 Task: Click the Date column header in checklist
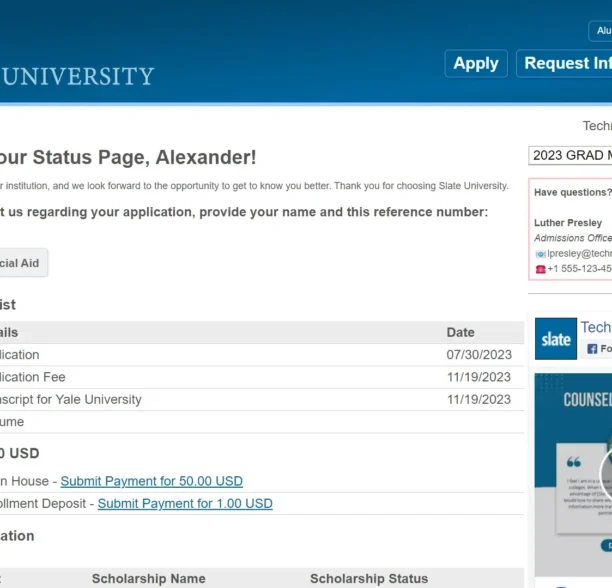[461, 332]
